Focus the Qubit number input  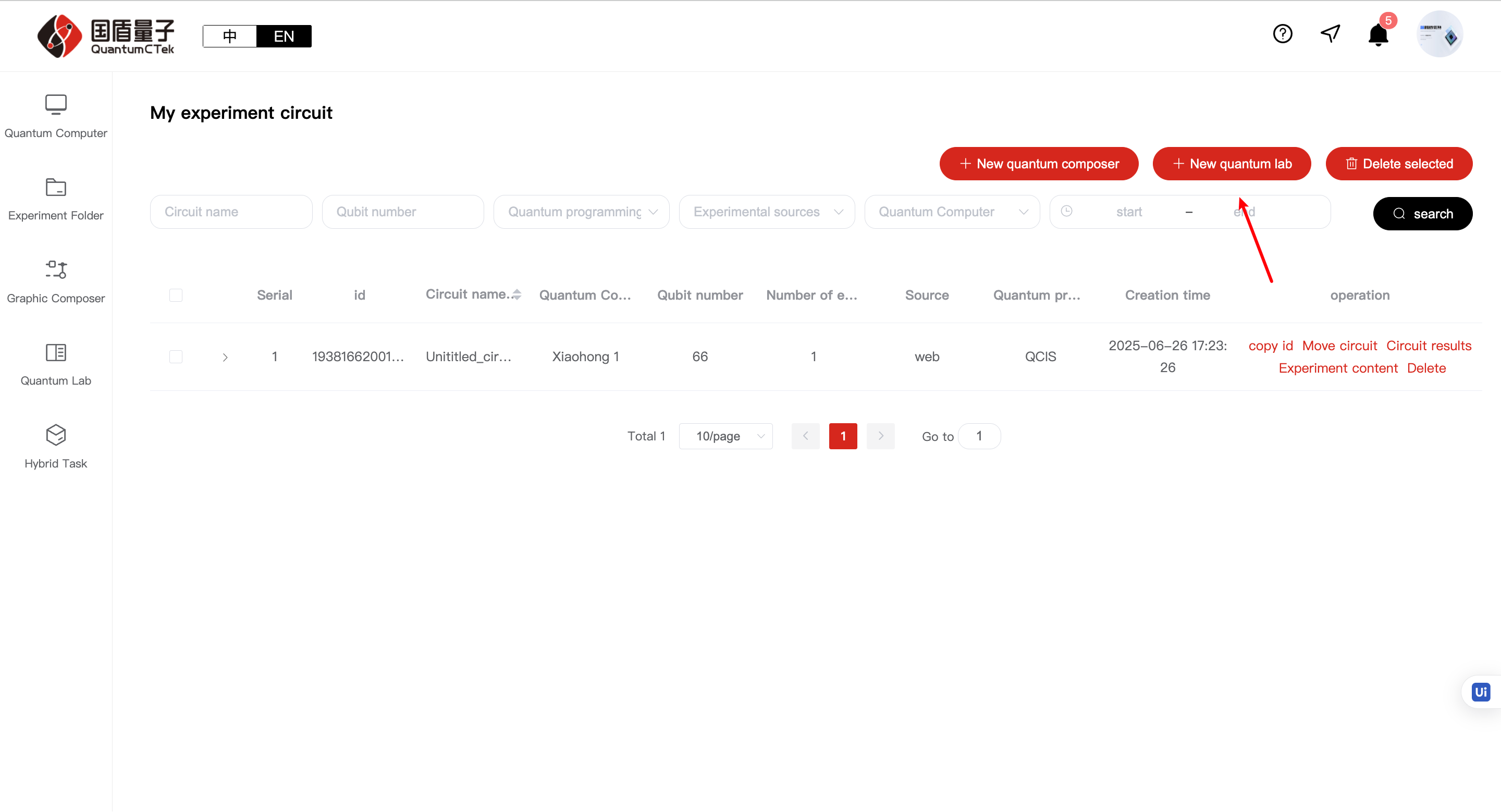pyautogui.click(x=403, y=212)
